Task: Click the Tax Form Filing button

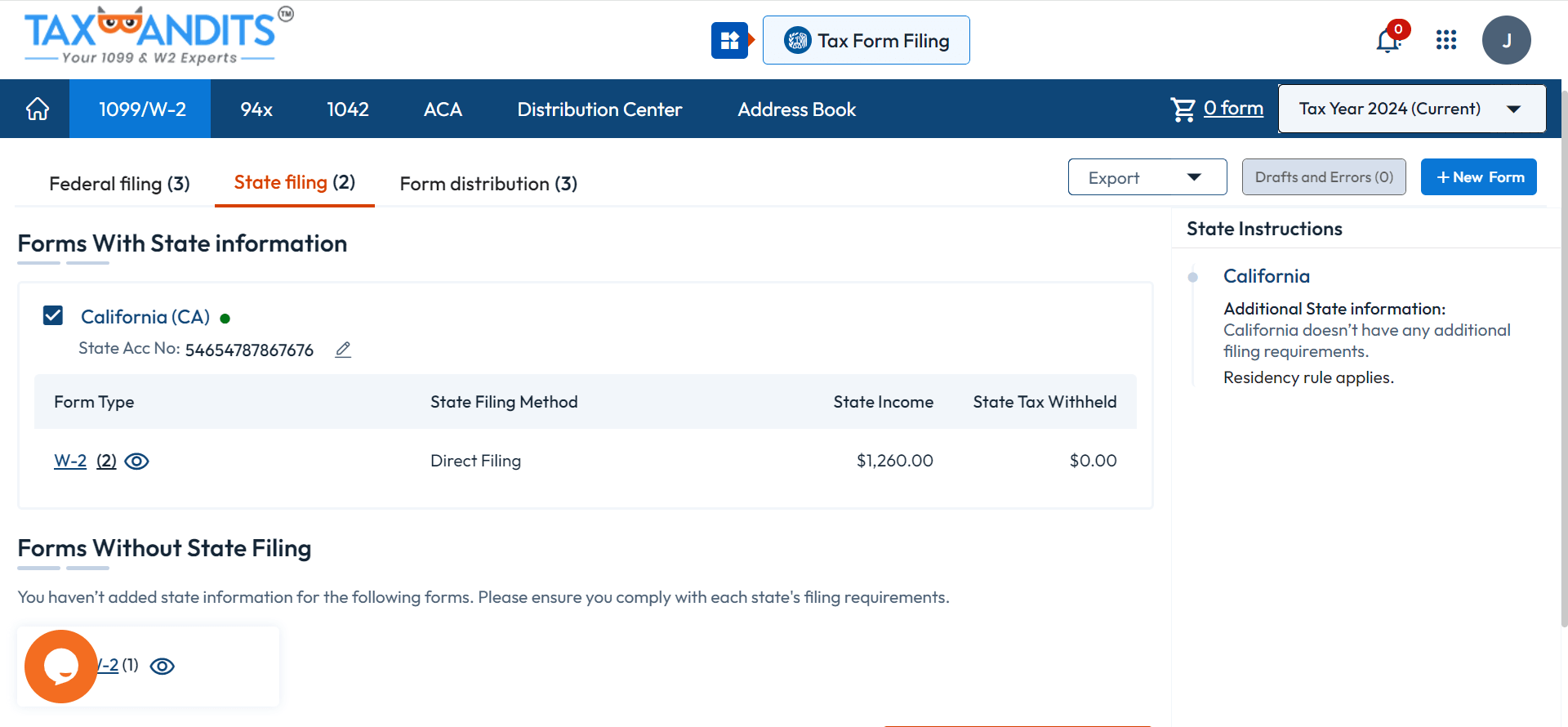Action: click(x=866, y=40)
